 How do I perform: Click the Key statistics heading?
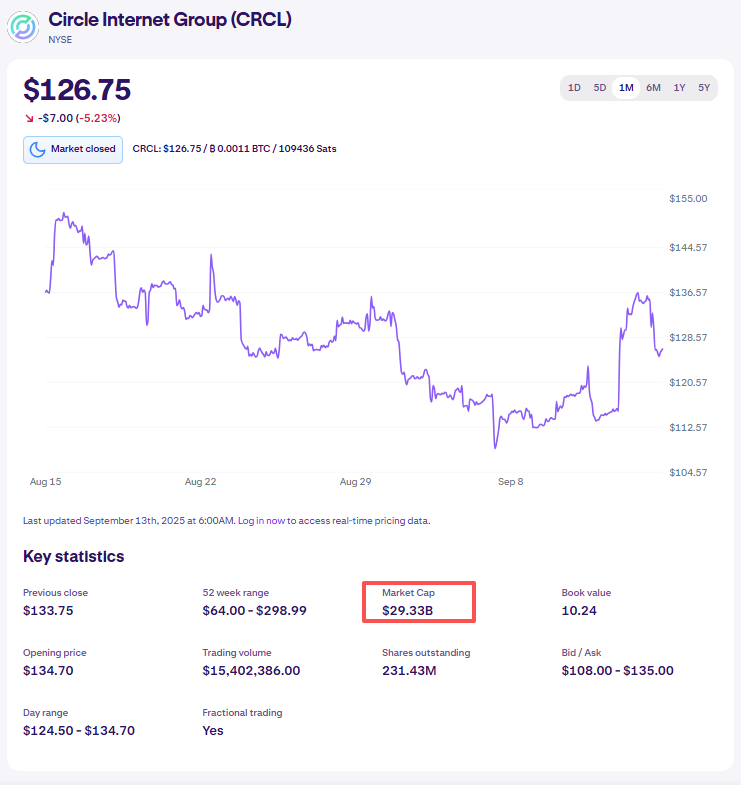[x=74, y=557]
